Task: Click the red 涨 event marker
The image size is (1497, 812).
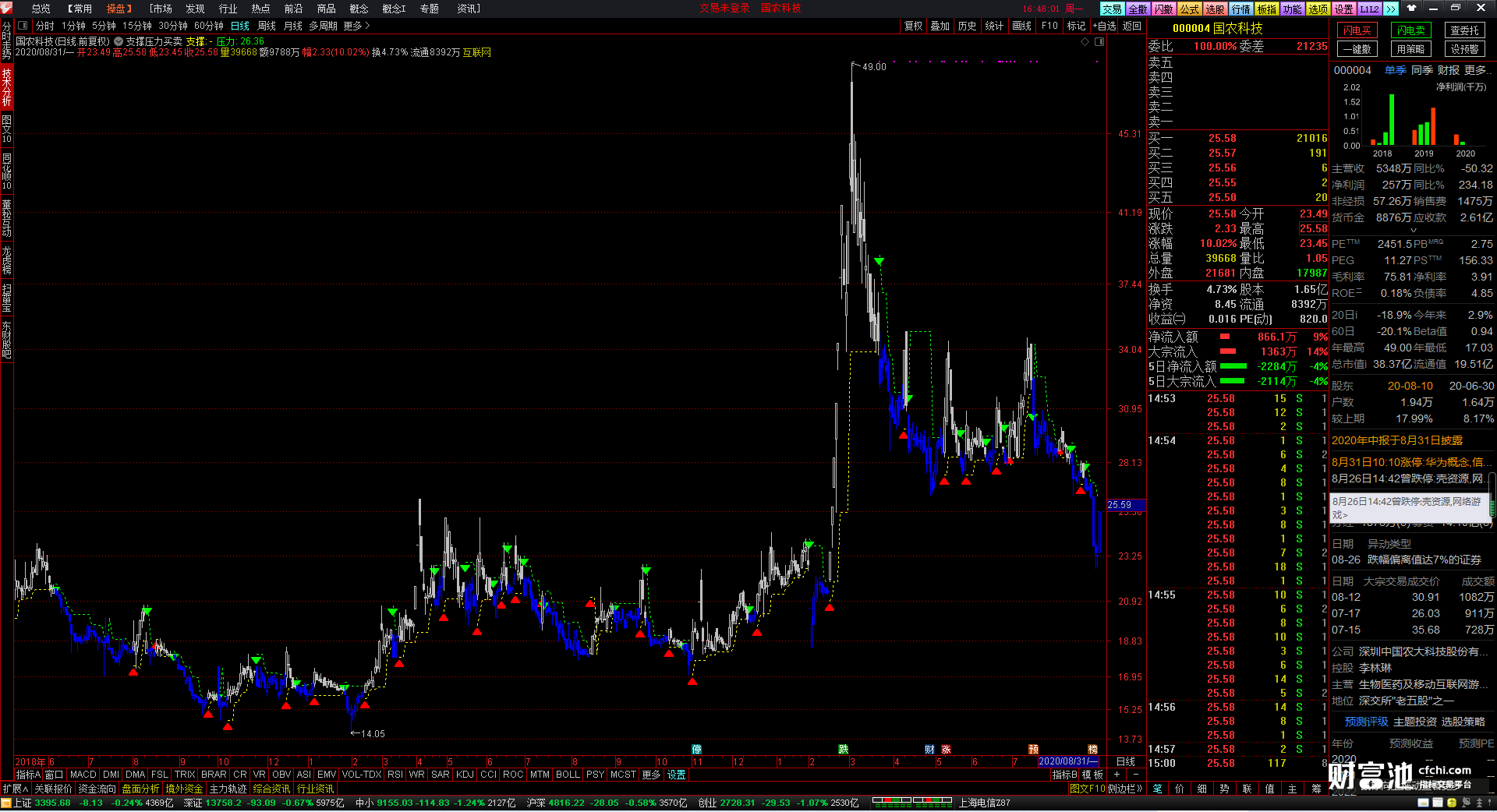Action: (946, 750)
